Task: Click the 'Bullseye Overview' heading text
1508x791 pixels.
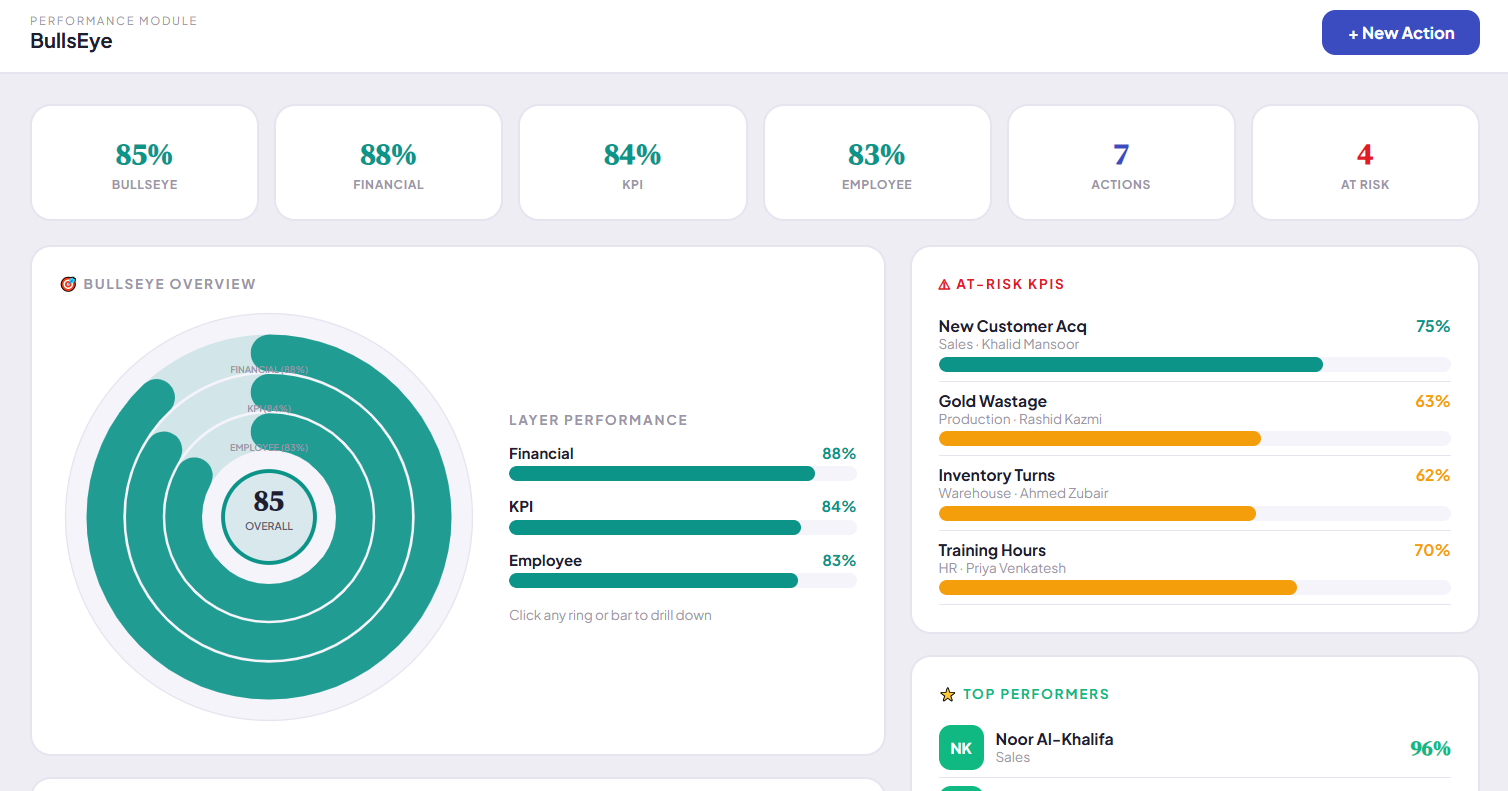Action: tap(170, 284)
